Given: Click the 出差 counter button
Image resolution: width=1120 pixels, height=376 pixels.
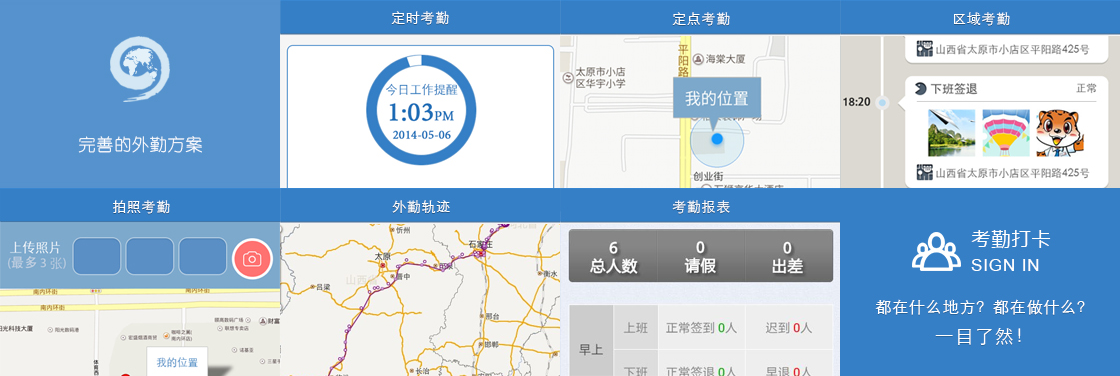Looking at the screenshot, I should pos(789,256).
